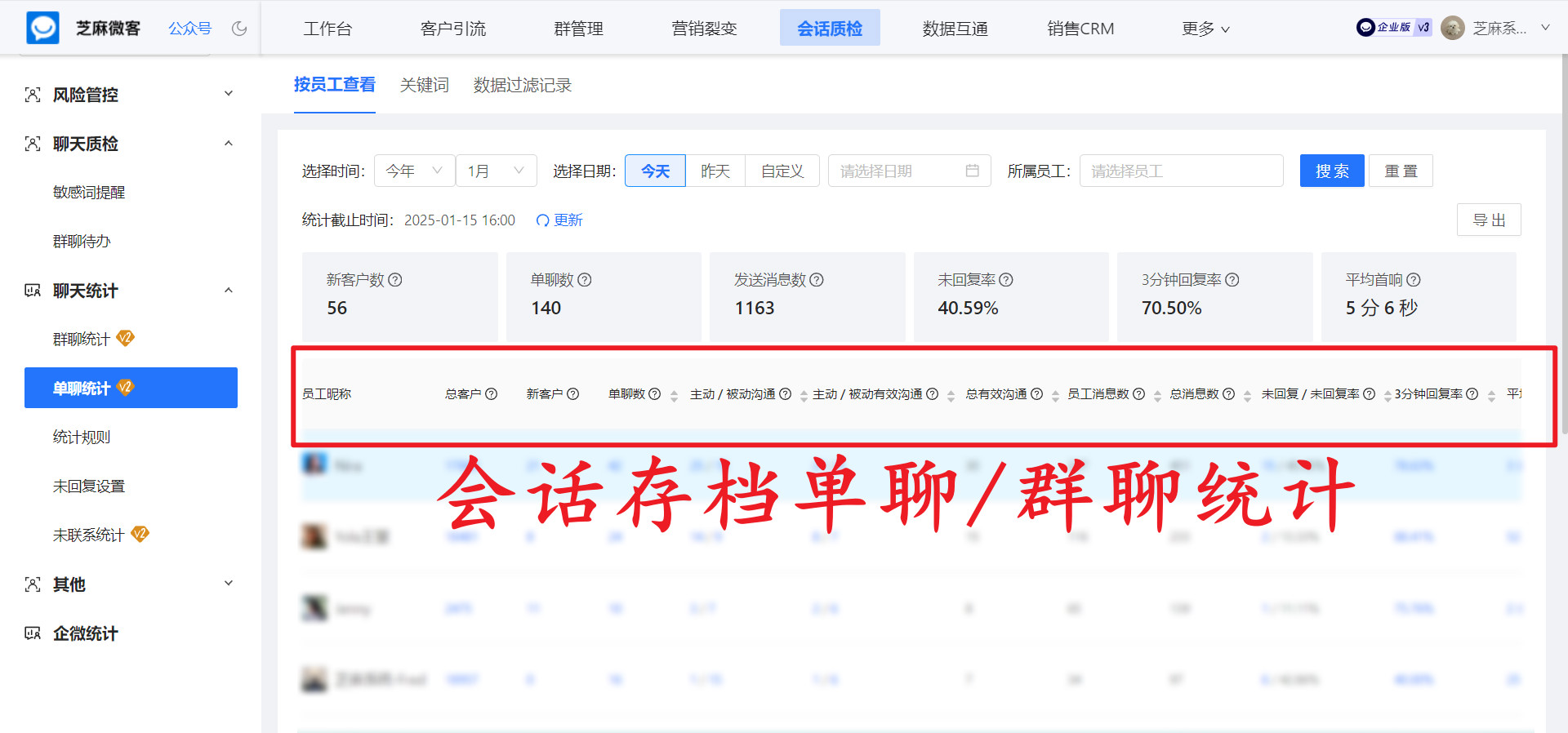Screen dimensions: 1568x733
Task: Toggle dark mode moon icon
Action: [x=239, y=29]
